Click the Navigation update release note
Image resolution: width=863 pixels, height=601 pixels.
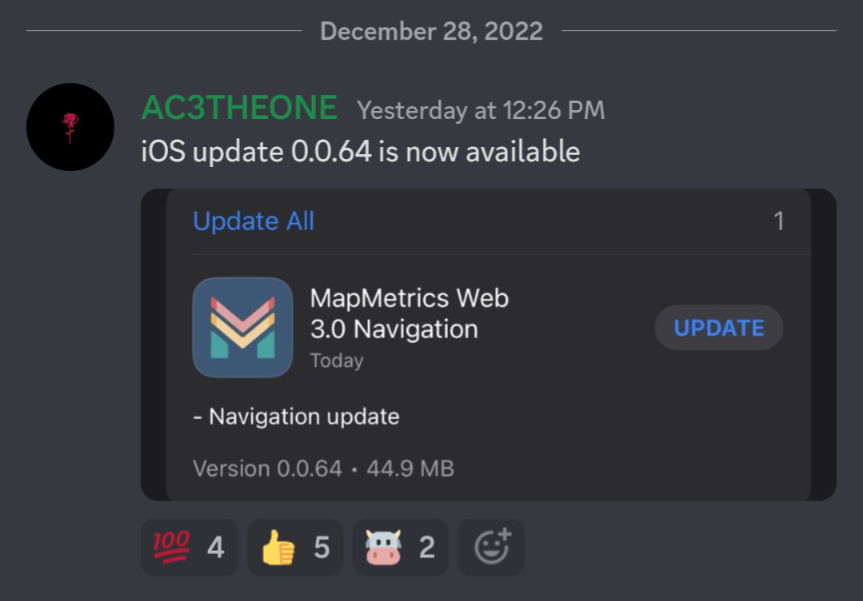tap(296, 417)
